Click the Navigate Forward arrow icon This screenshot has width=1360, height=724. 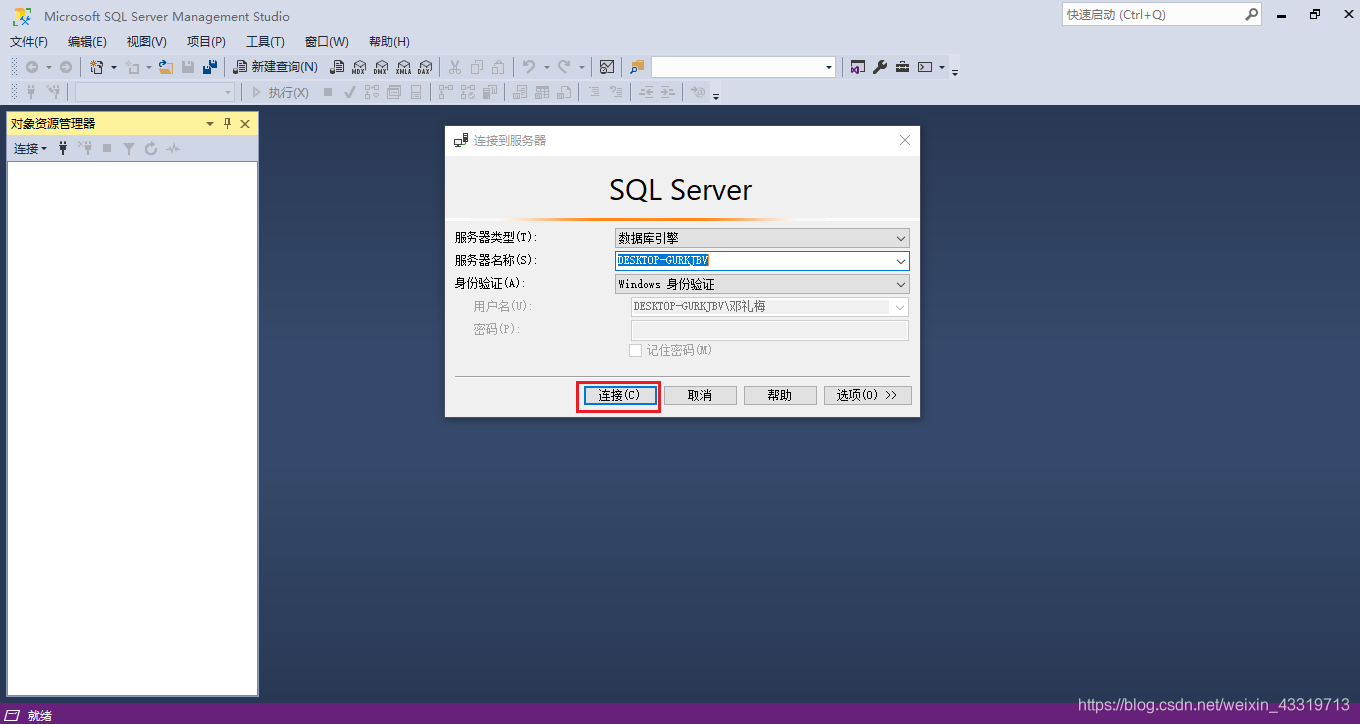66,67
